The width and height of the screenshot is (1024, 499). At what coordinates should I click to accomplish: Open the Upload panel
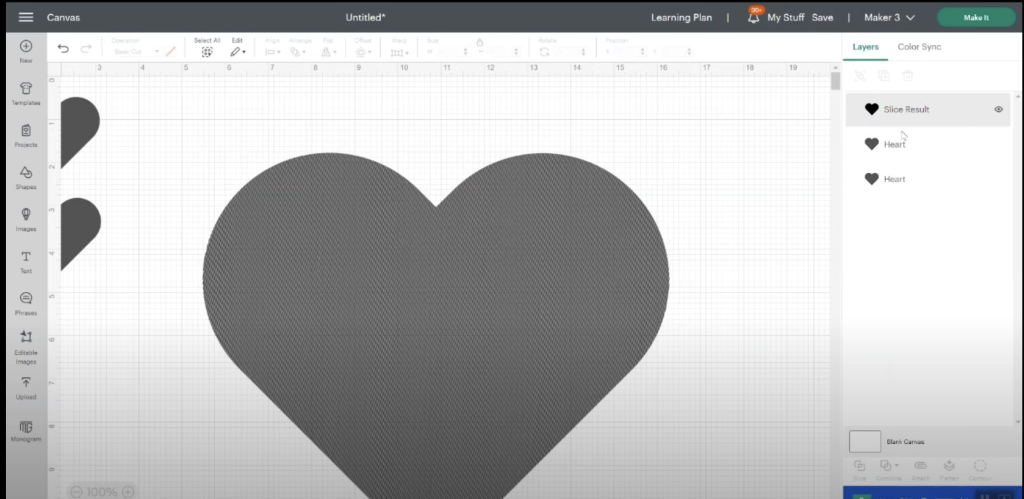tap(26, 387)
